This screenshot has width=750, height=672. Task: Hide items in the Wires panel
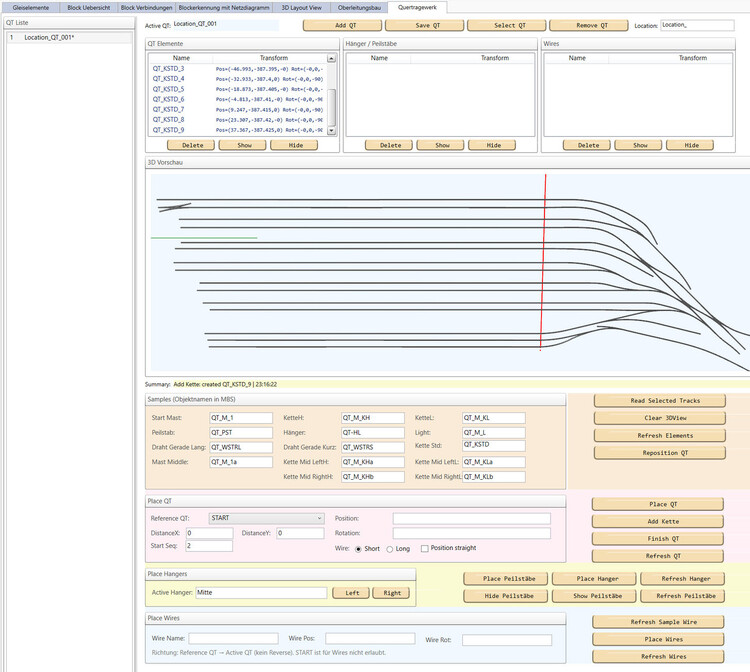coord(691,145)
